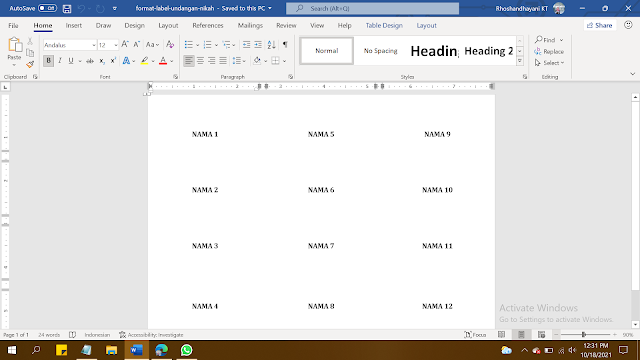Toggle Bold formatting
The width and height of the screenshot is (640, 360).
click(x=48, y=61)
